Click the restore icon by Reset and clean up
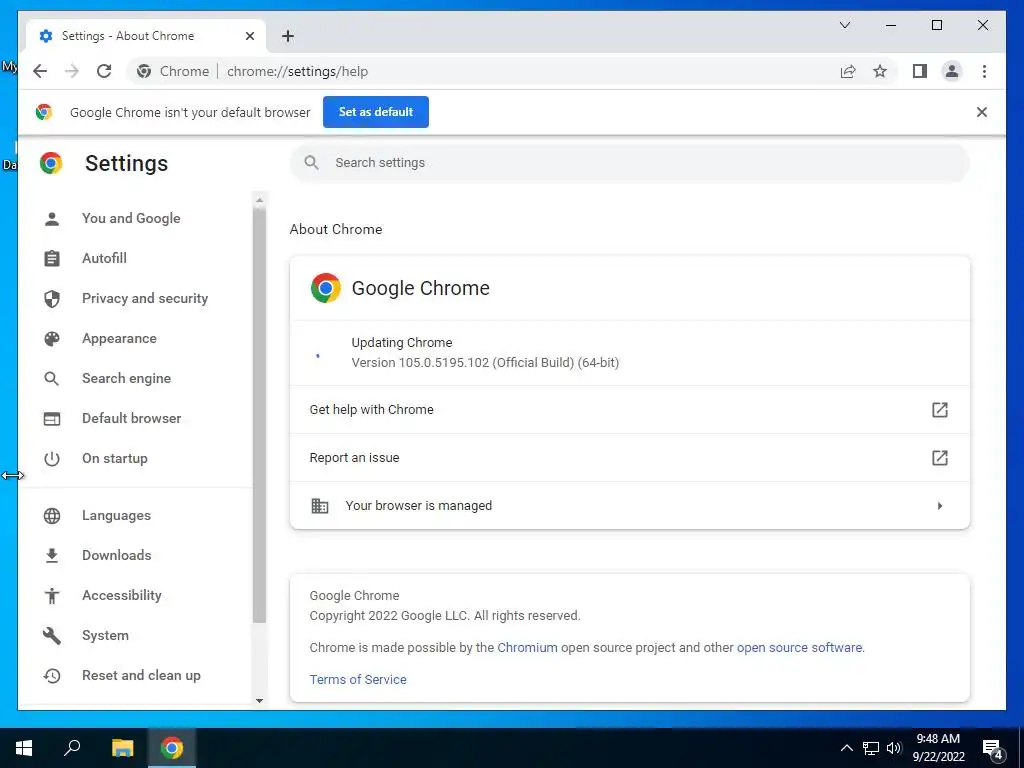Screen dimensions: 1024x768 coord(52,675)
